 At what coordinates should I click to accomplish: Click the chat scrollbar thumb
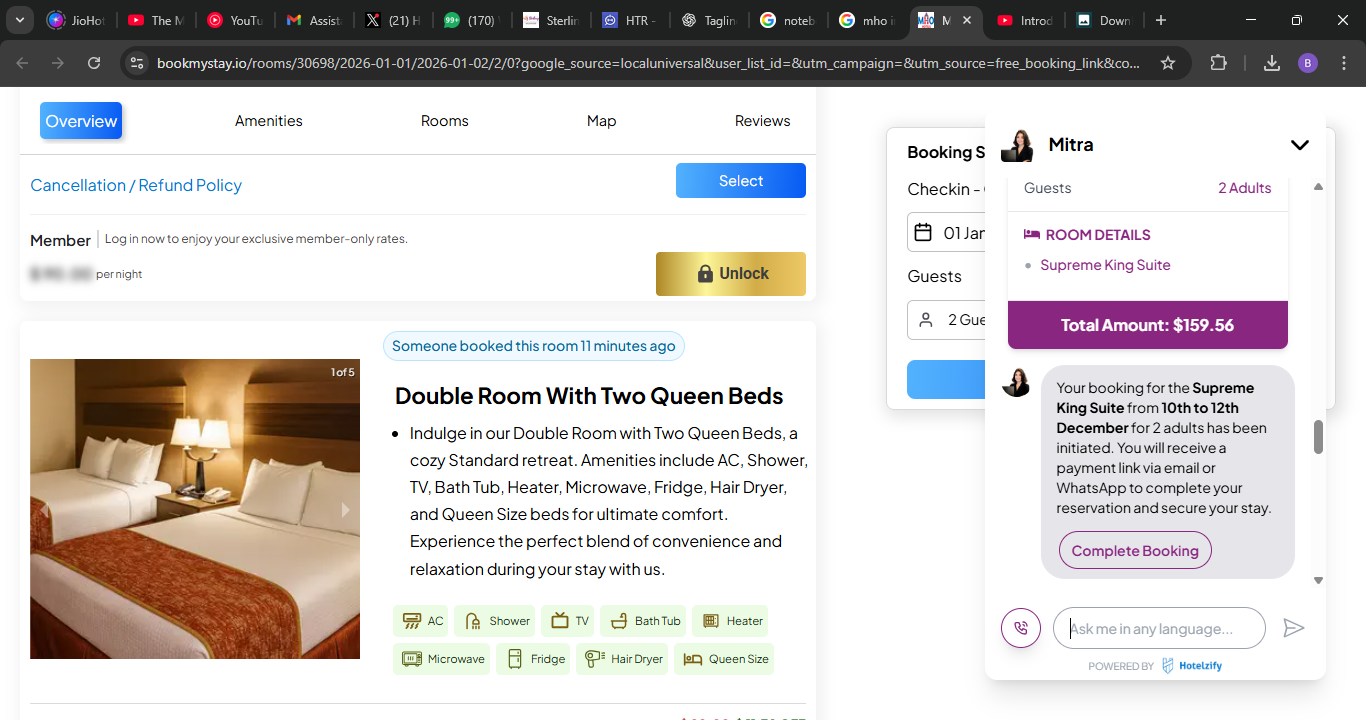(1318, 437)
